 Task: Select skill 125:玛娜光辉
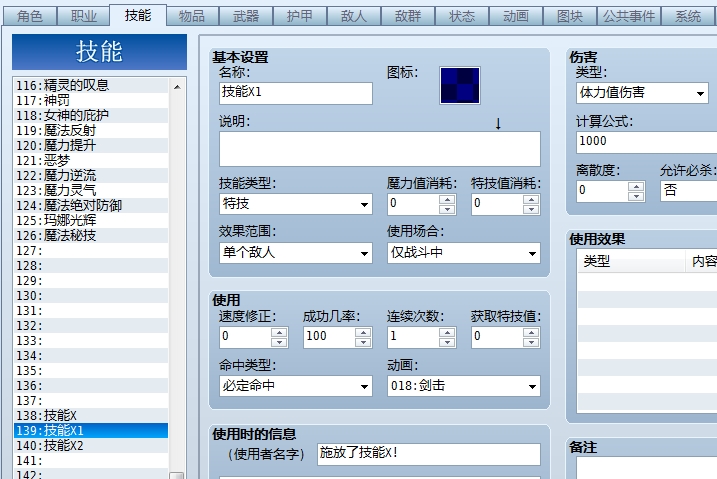pyautogui.click(x=91, y=221)
